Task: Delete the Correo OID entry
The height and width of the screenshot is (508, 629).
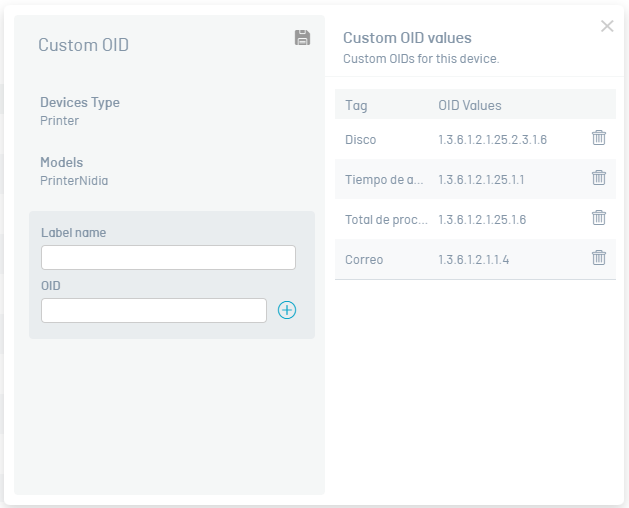Action: tap(599, 258)
